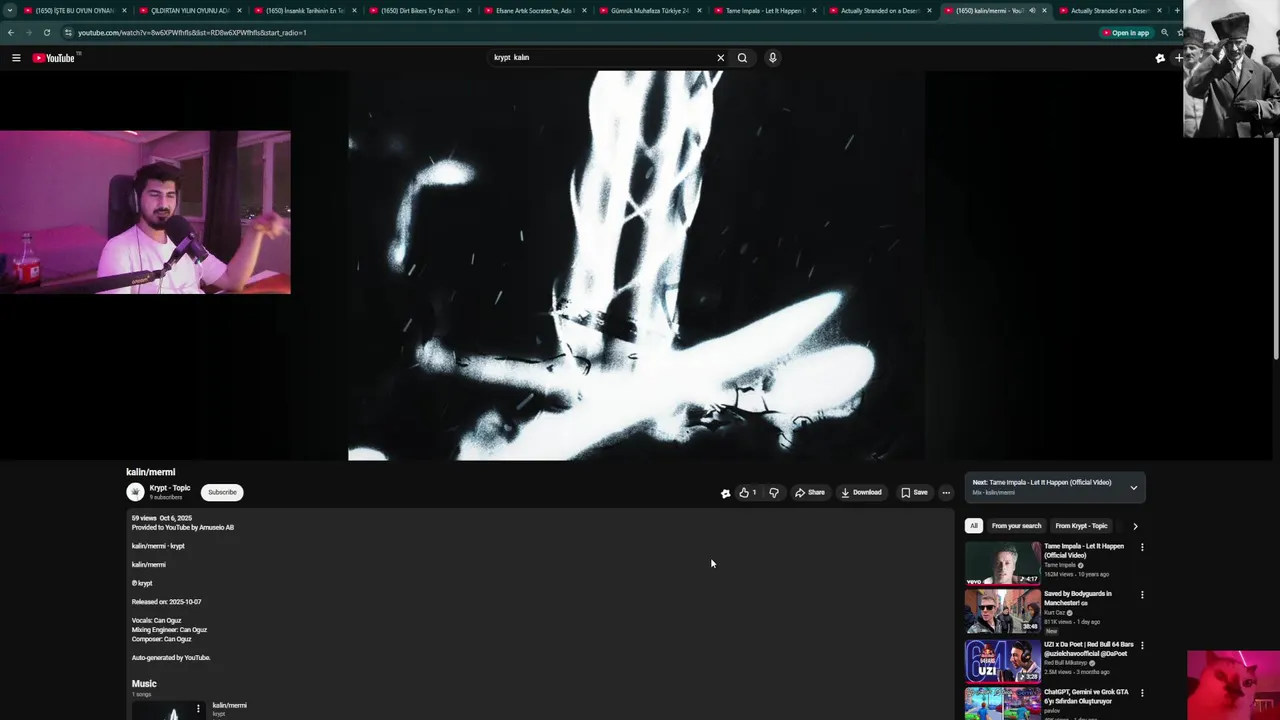
Task: Mute audio icon on kalın/mermi tab
Action: [1032, 11]
